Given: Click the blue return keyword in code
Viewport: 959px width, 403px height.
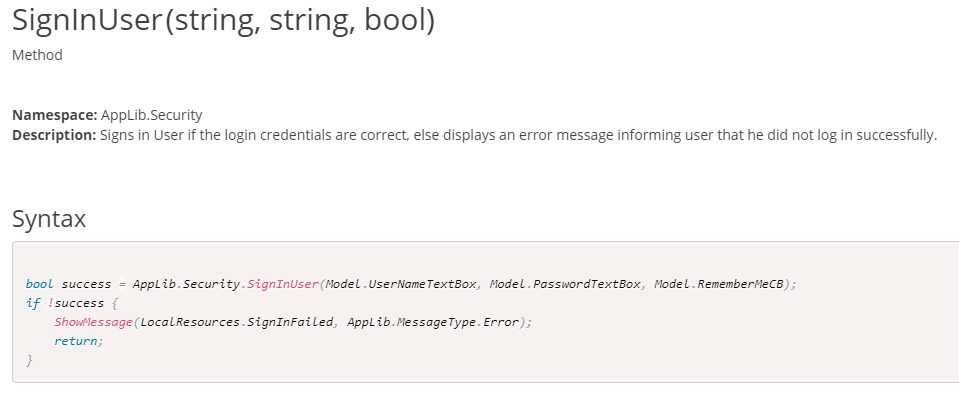Looking at the screenshot, I should coord(77,341).
